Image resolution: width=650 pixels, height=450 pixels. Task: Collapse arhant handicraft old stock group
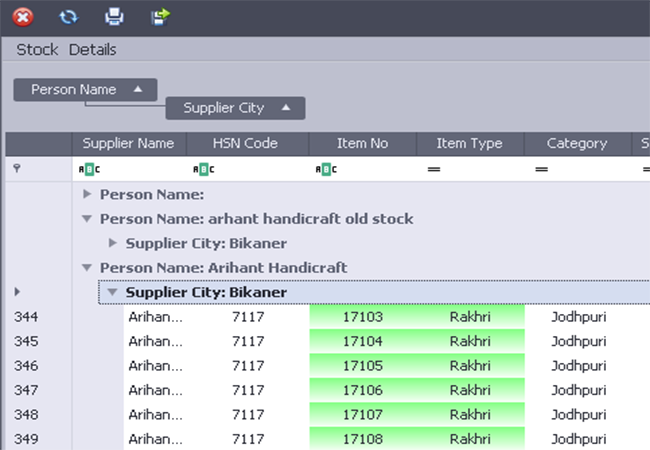coord(87,218)
